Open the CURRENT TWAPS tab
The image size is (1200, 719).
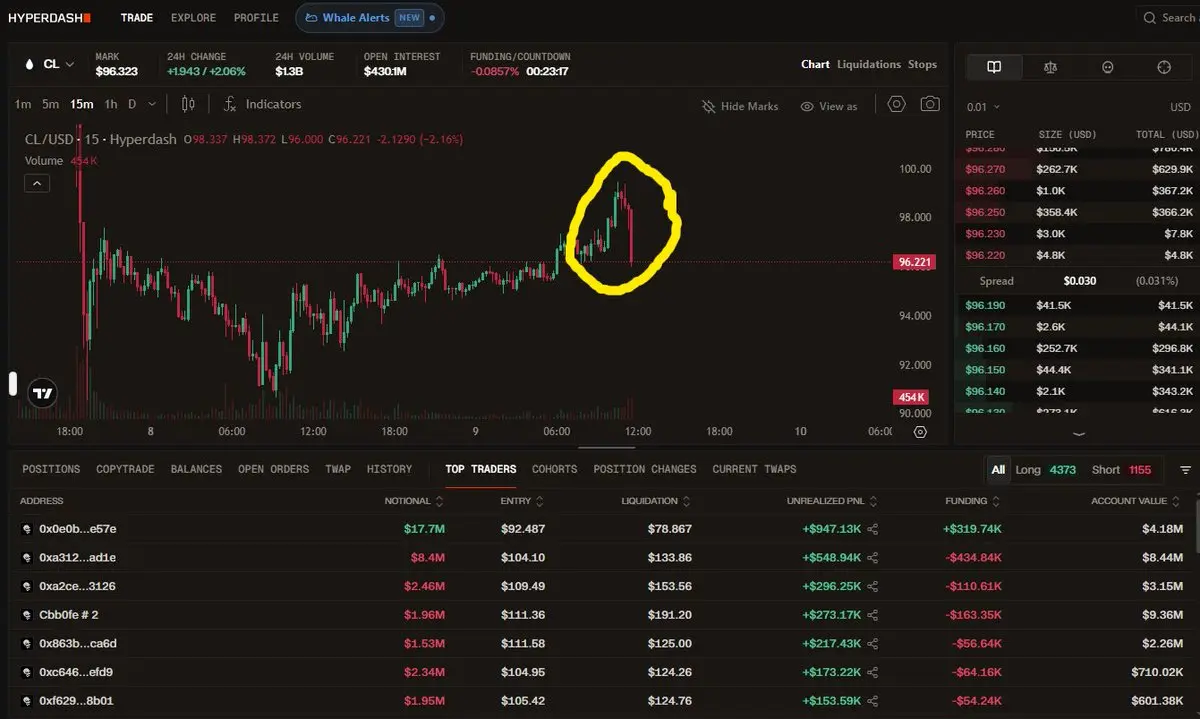[754, 469]
